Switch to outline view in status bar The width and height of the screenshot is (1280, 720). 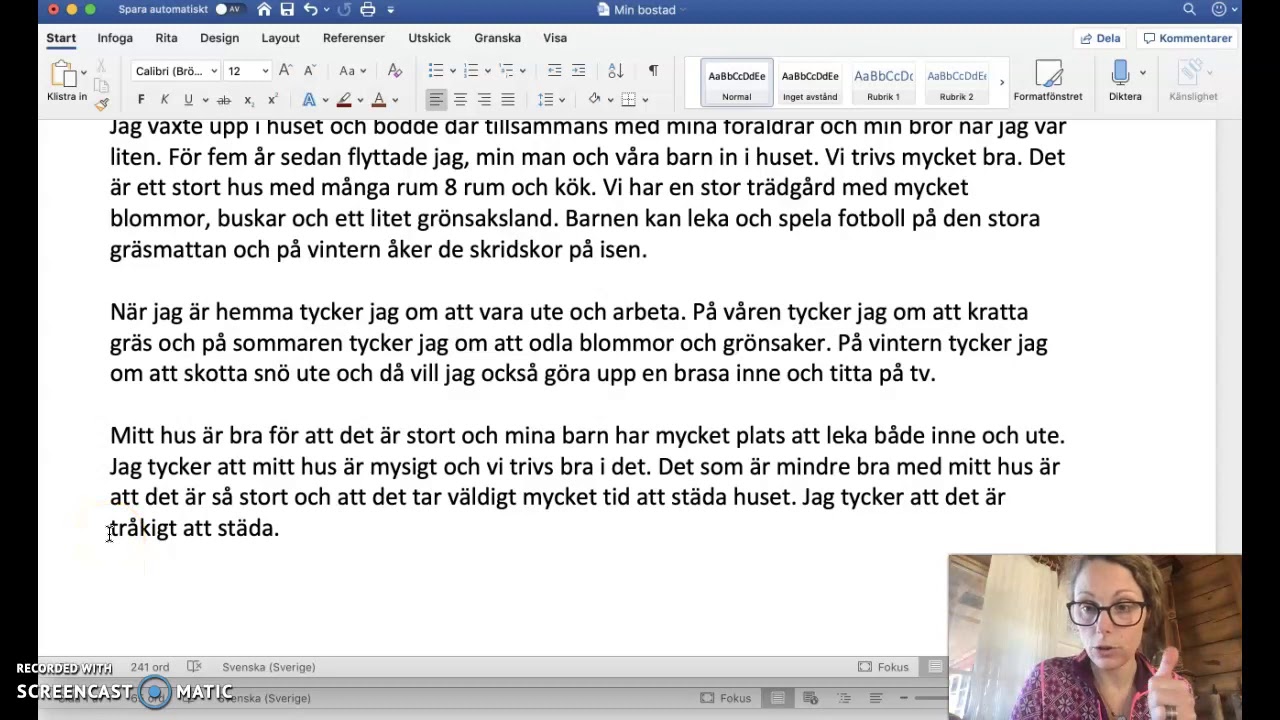coord(844,698)
